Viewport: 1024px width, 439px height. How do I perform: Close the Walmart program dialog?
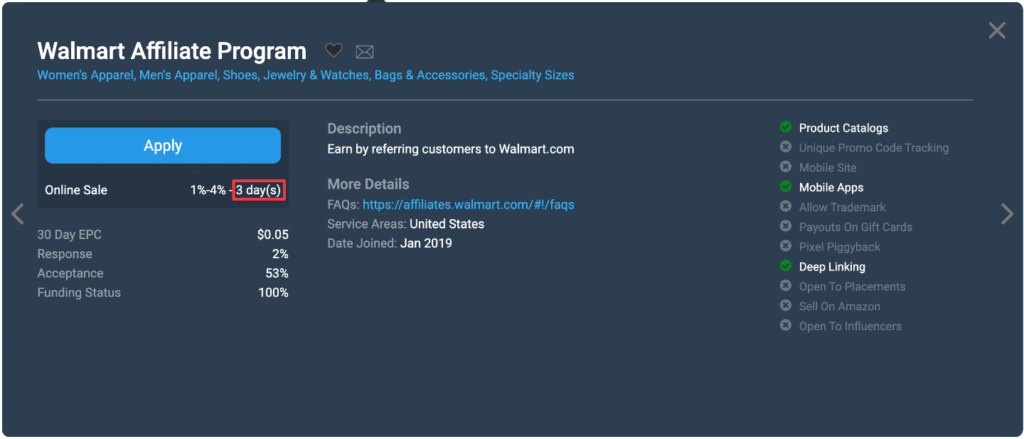997,31
